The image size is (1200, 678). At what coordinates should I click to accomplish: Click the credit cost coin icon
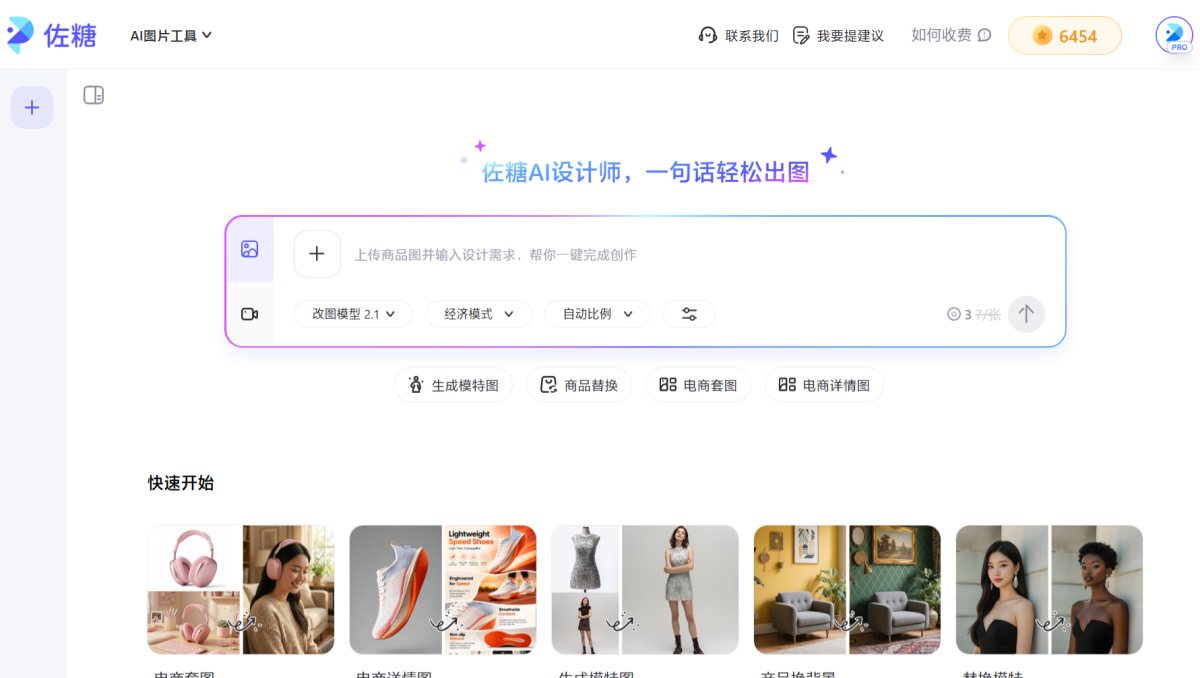coord(954,314)
